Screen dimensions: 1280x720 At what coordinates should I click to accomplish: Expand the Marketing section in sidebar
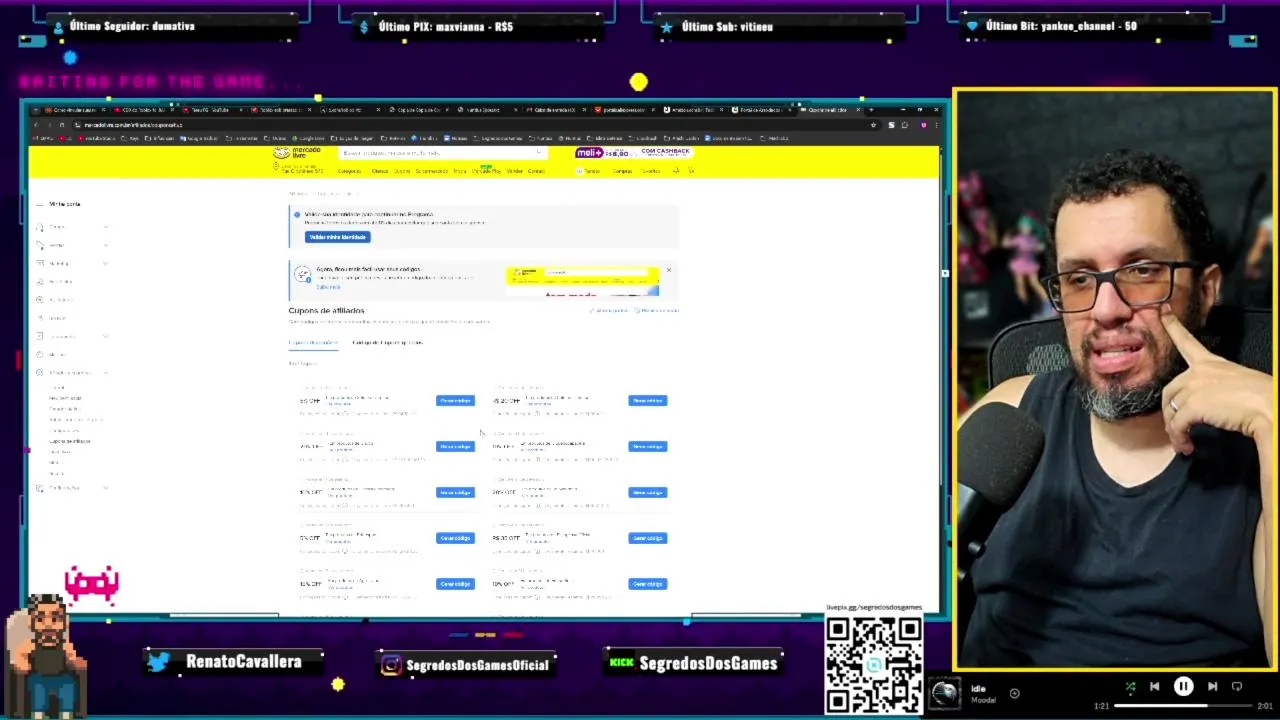click(105, 263)
